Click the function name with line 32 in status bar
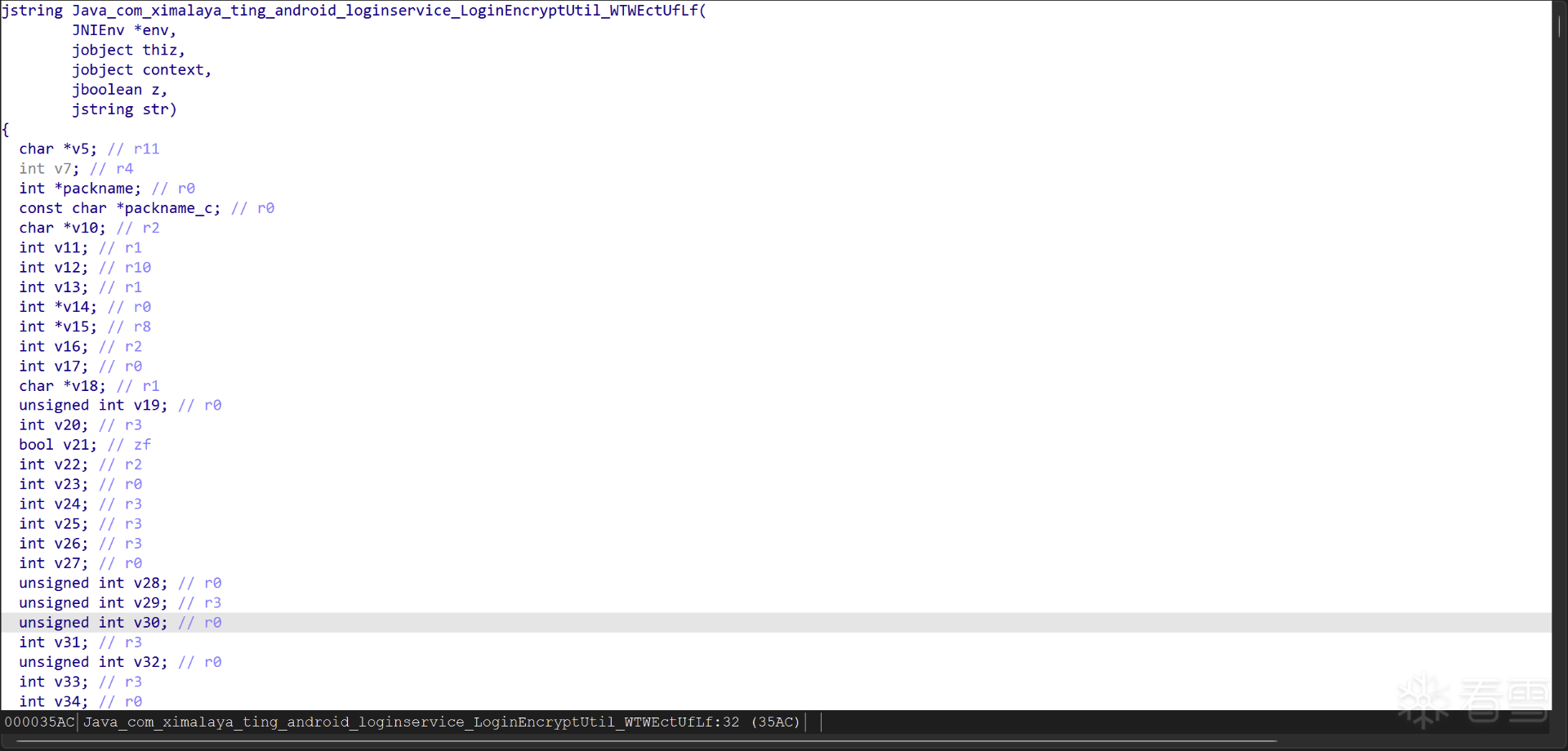Image resolution: width=1568 pixels, height=751 pixels. [x=412, y=722]
